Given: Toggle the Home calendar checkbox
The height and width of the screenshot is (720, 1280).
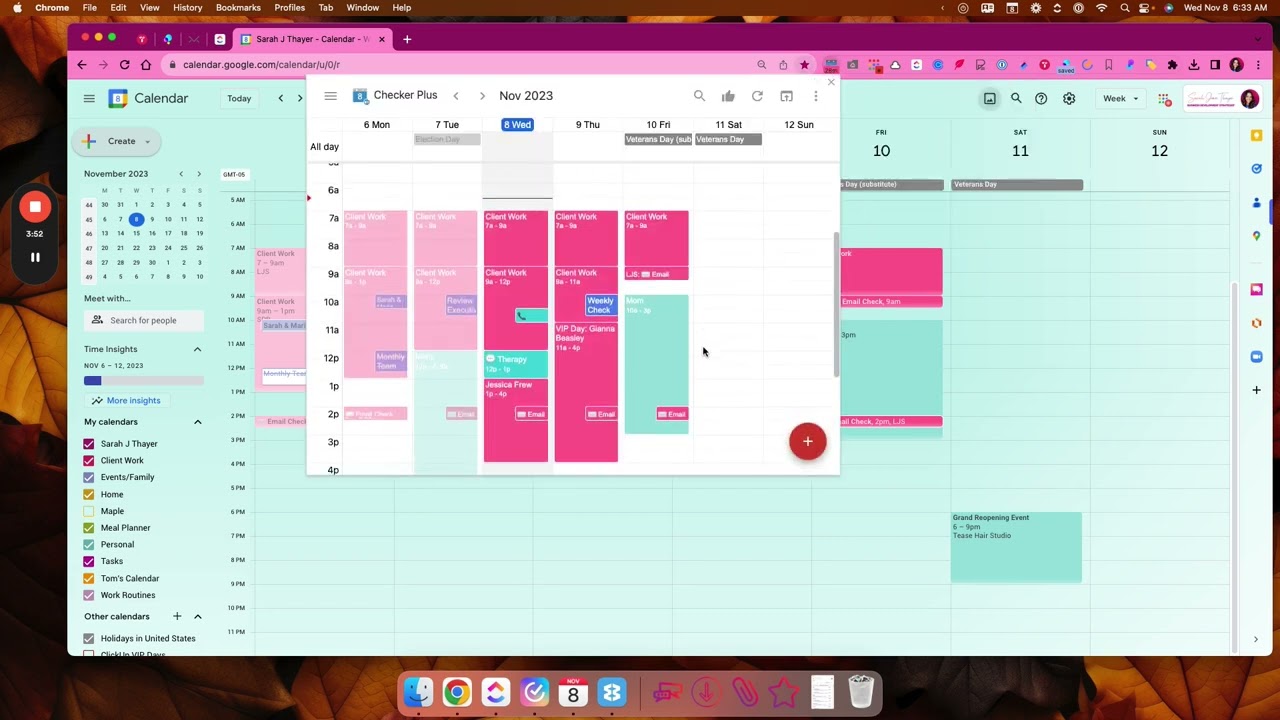Looking at the screenshot, I should [89, 494].
